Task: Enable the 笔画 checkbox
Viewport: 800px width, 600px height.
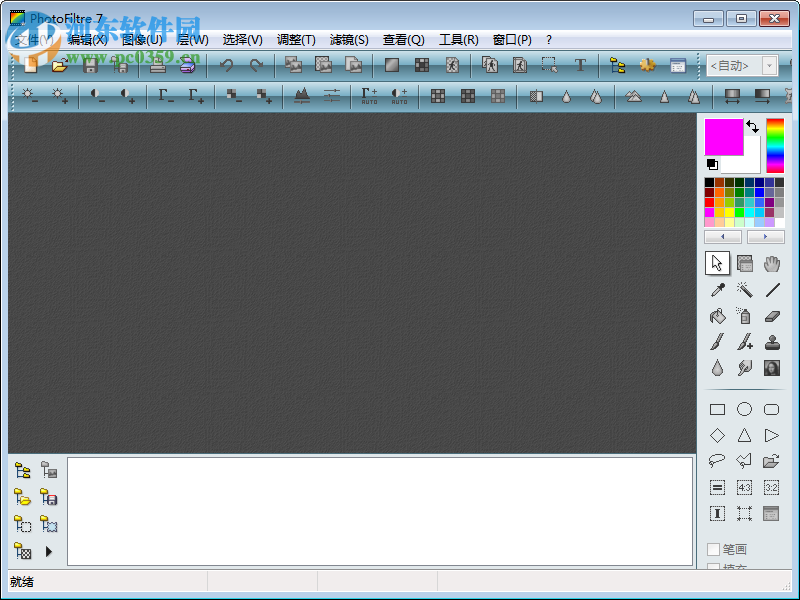Action: click(x=712, y=547)
